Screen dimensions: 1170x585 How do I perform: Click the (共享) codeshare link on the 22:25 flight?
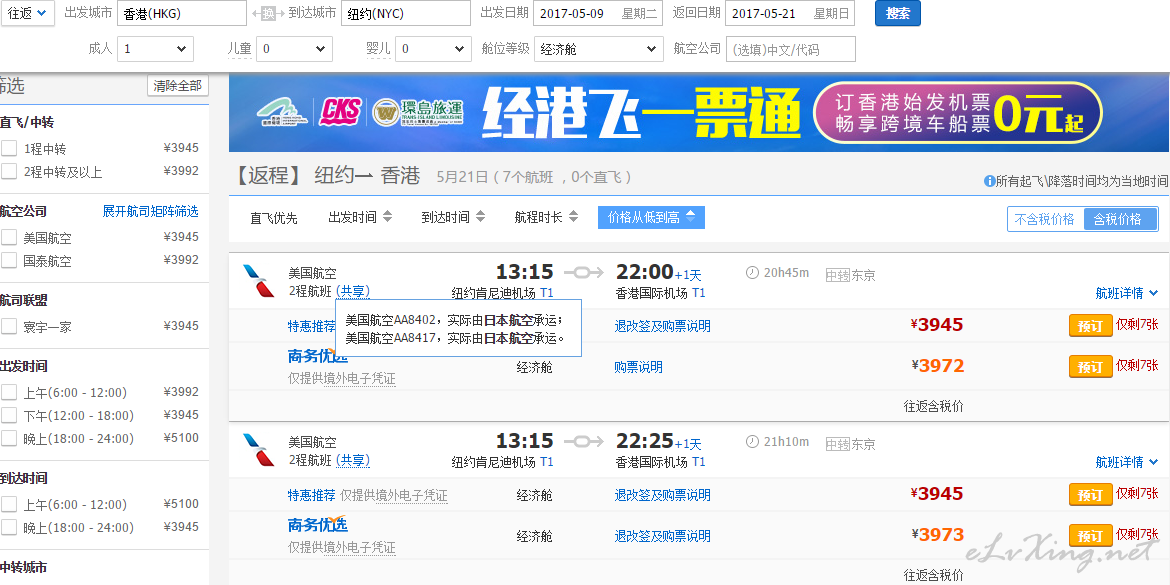(353, 461)
